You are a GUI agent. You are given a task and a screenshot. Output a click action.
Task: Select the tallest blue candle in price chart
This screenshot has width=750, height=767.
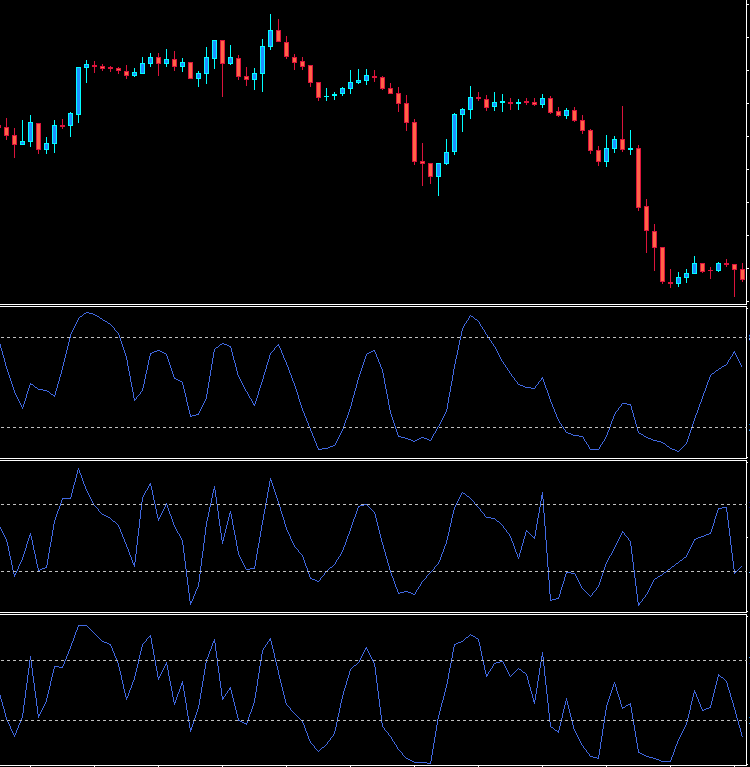(78, 91)
